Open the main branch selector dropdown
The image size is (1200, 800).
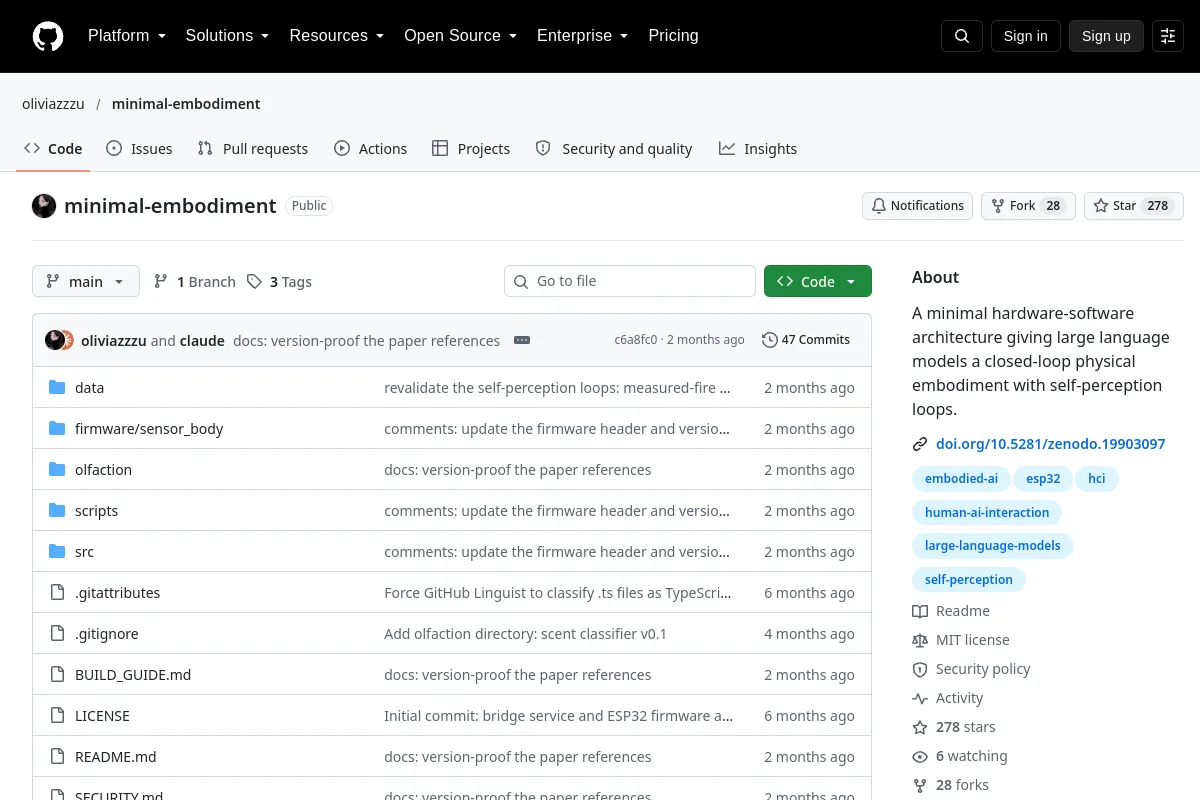pos(86,282)
